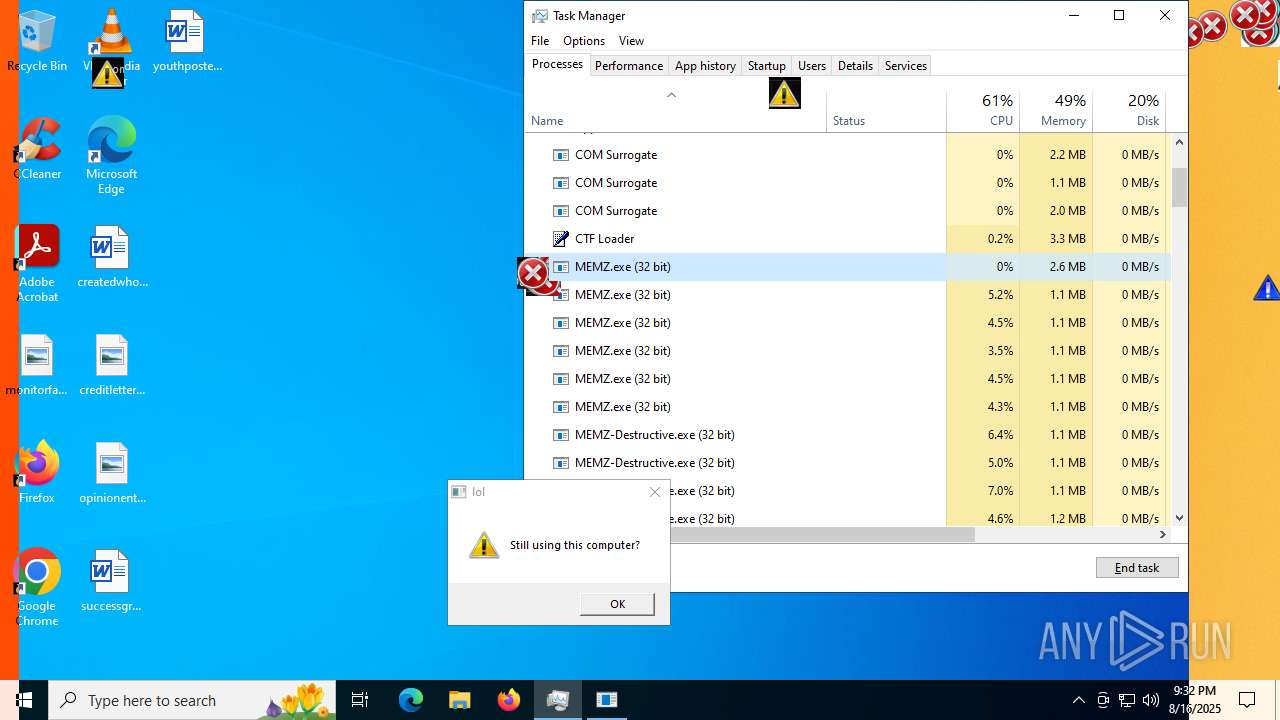Select the CTF Loader process row
The image size is (1280, 720).
tap(846, 239)
